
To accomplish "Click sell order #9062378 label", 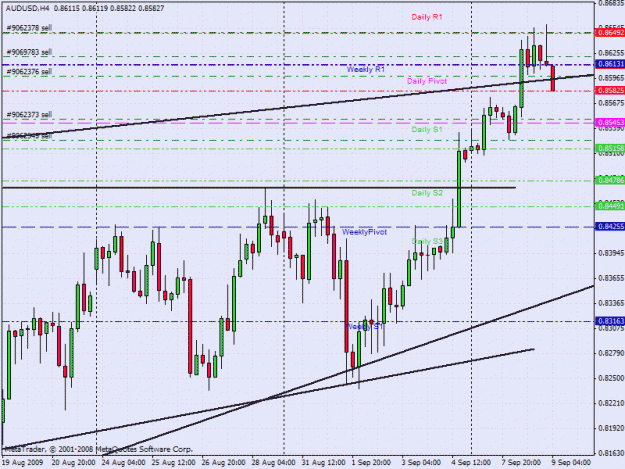I will click(x=29, y=28).
